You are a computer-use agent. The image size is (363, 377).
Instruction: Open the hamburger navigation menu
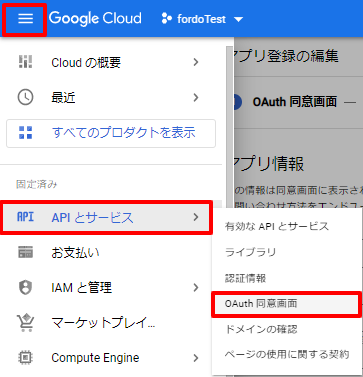coord(25,19)
